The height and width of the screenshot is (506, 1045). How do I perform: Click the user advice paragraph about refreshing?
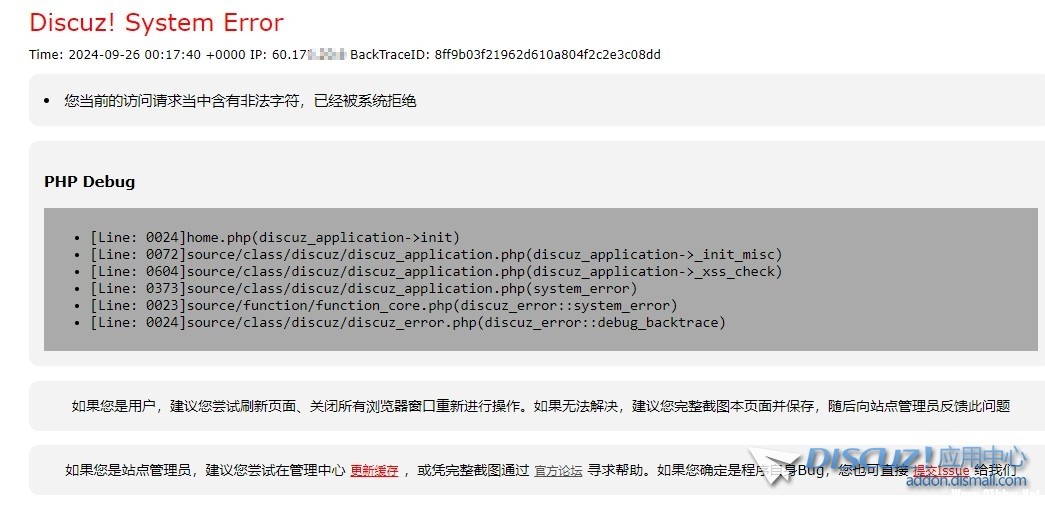click(540, 406)
